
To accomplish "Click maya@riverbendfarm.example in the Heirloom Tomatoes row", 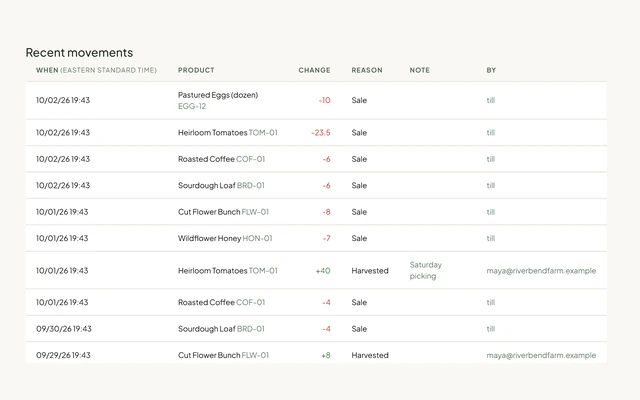I will [541, 271].
